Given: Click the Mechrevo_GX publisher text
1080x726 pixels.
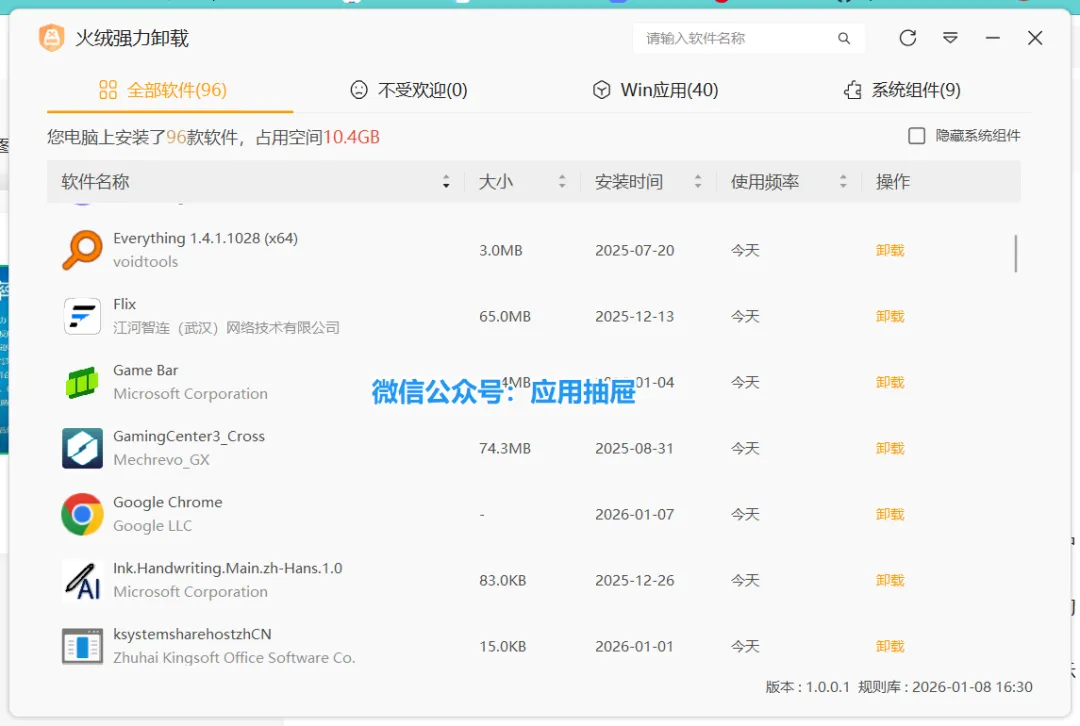Looking at the screenshot, I should pos(161,460).
